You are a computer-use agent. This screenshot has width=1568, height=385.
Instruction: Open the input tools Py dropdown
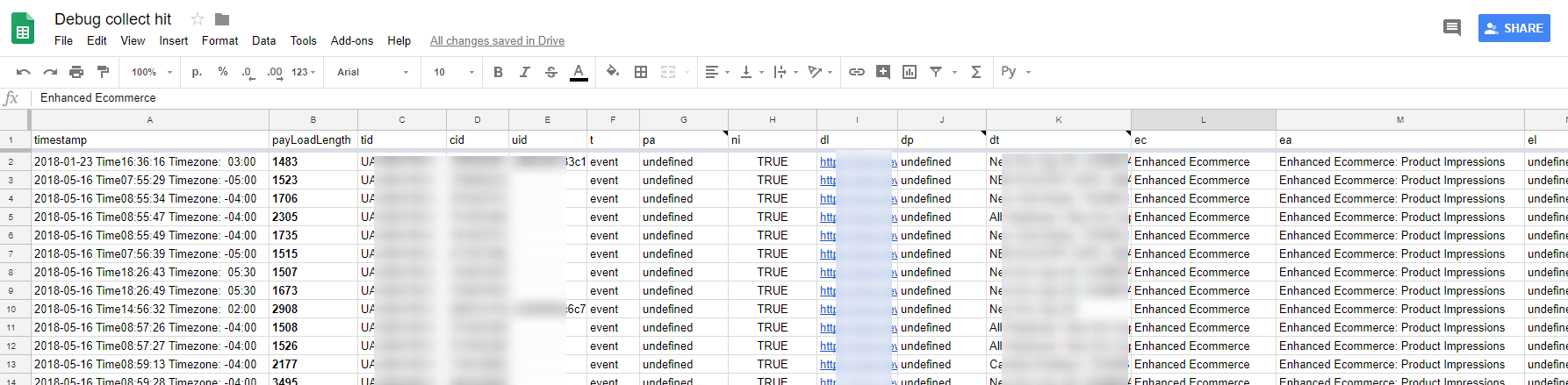pos(1016,72)
